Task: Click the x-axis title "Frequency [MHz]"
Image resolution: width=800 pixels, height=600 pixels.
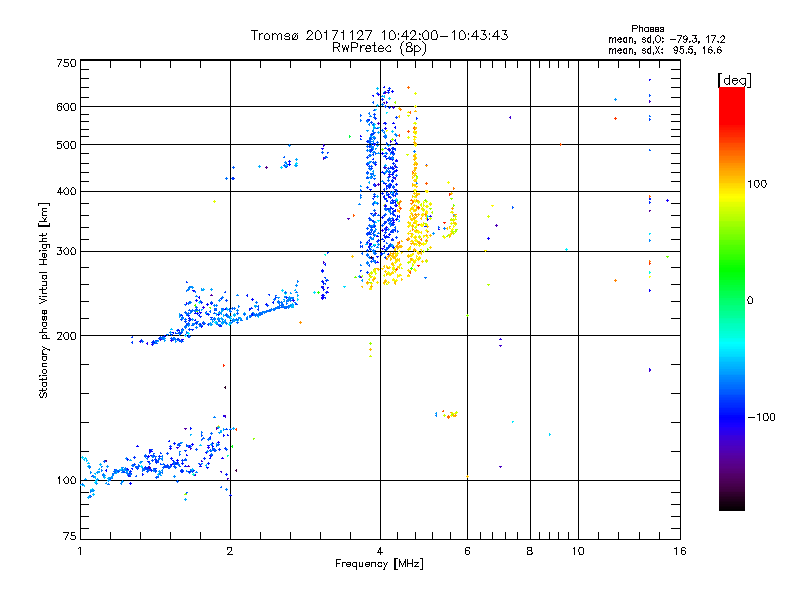Action: pyautogui.click(x=379, y=564)
